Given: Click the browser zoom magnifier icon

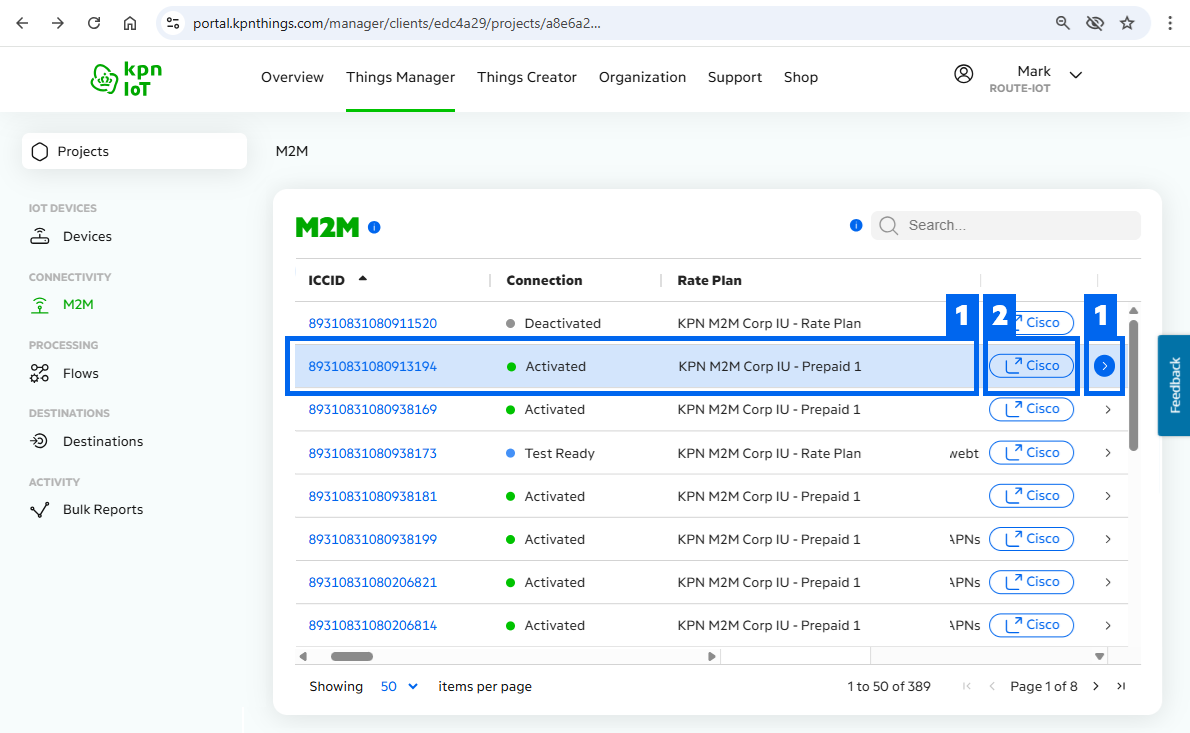Looking at the screenshot, I should click(1063, 23).
